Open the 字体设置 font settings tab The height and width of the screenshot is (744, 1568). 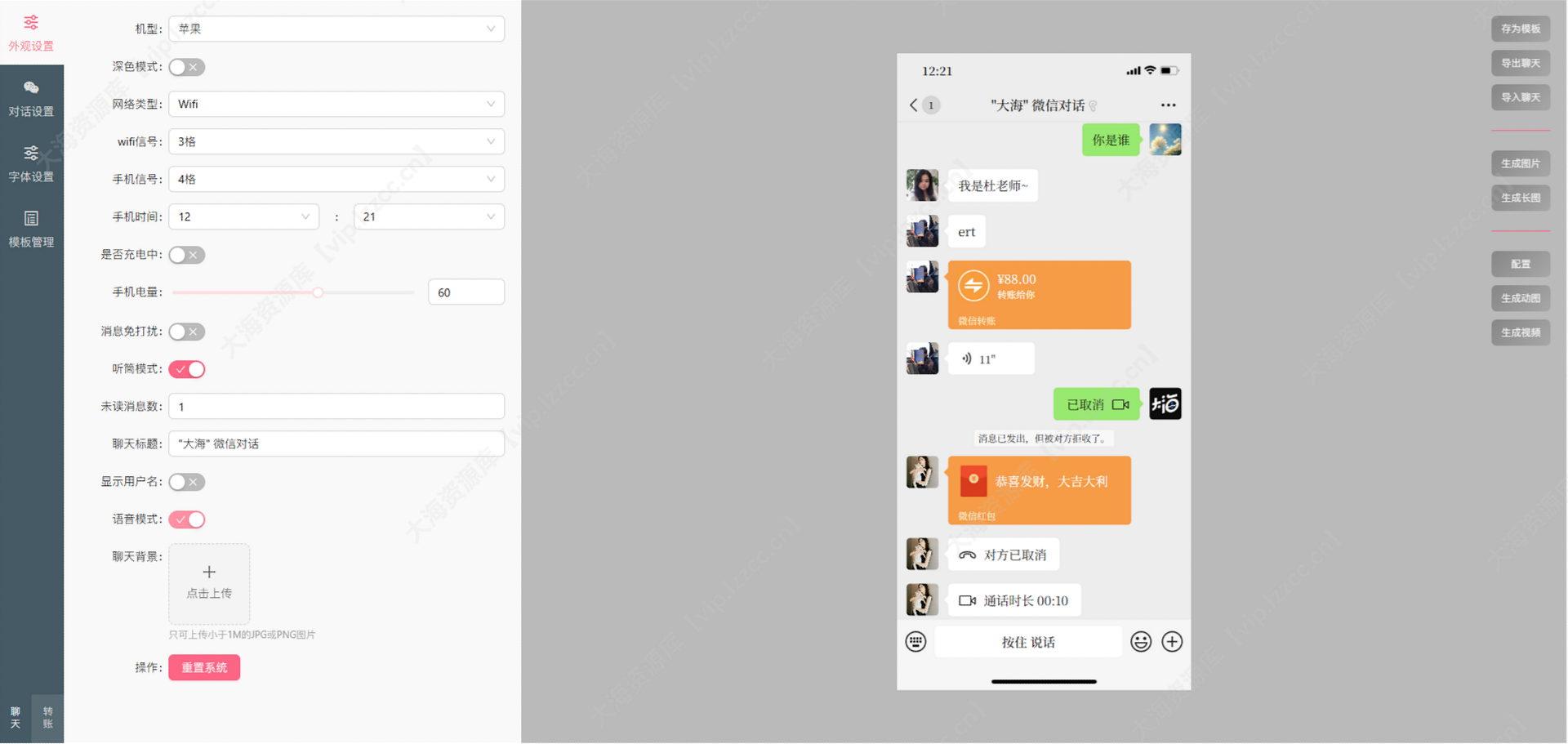click(x=31, y=163)
